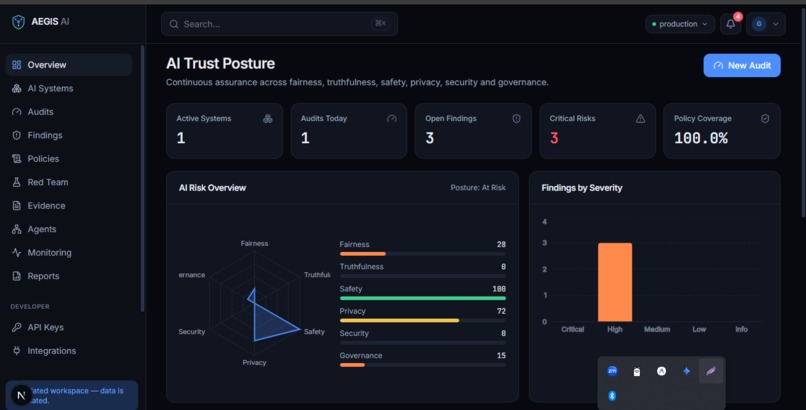Click the Privacy score progress bar
Screen dimensions: 806x410
(x=423, y=321)
